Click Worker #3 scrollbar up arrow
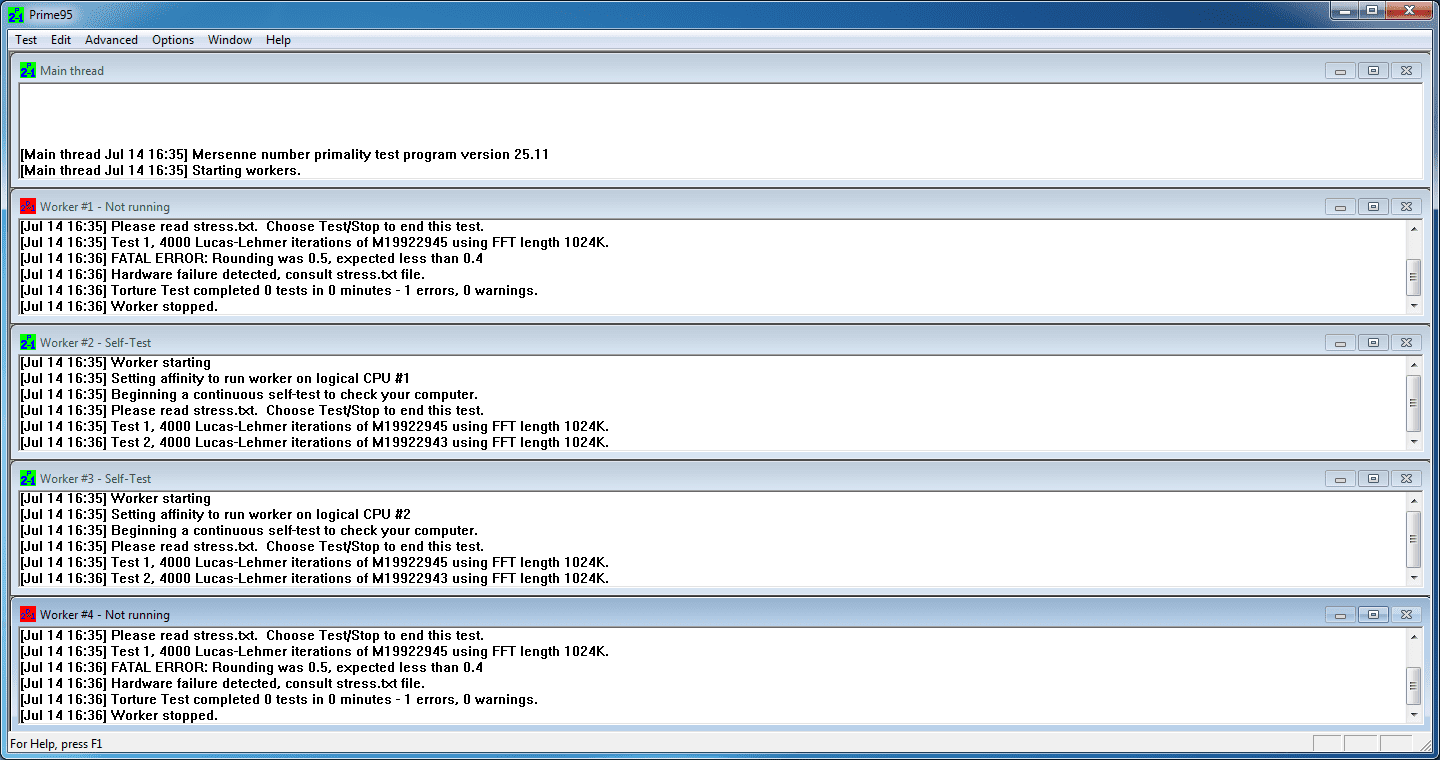1440x760 pixels. [1413, 500]
